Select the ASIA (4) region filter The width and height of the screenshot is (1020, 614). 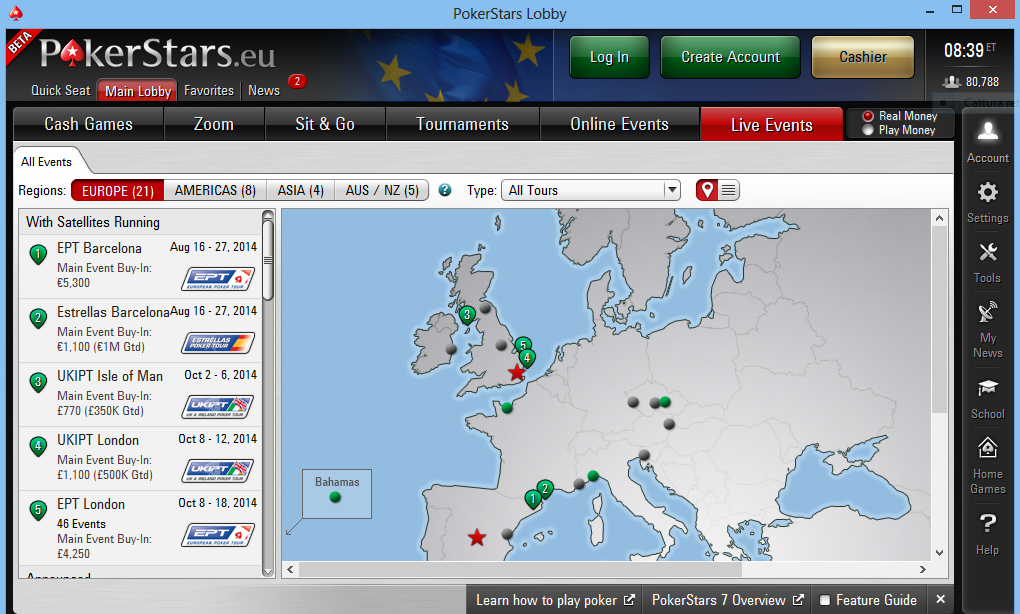pyautogui.click(x=301, y=191)
